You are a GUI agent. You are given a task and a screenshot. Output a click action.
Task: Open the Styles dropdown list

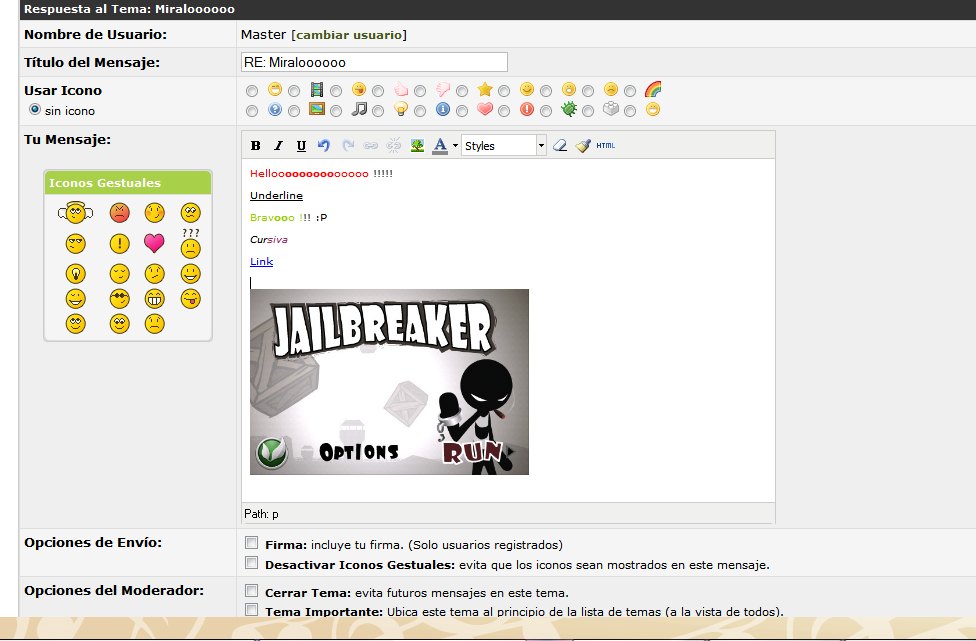point(504,146)
